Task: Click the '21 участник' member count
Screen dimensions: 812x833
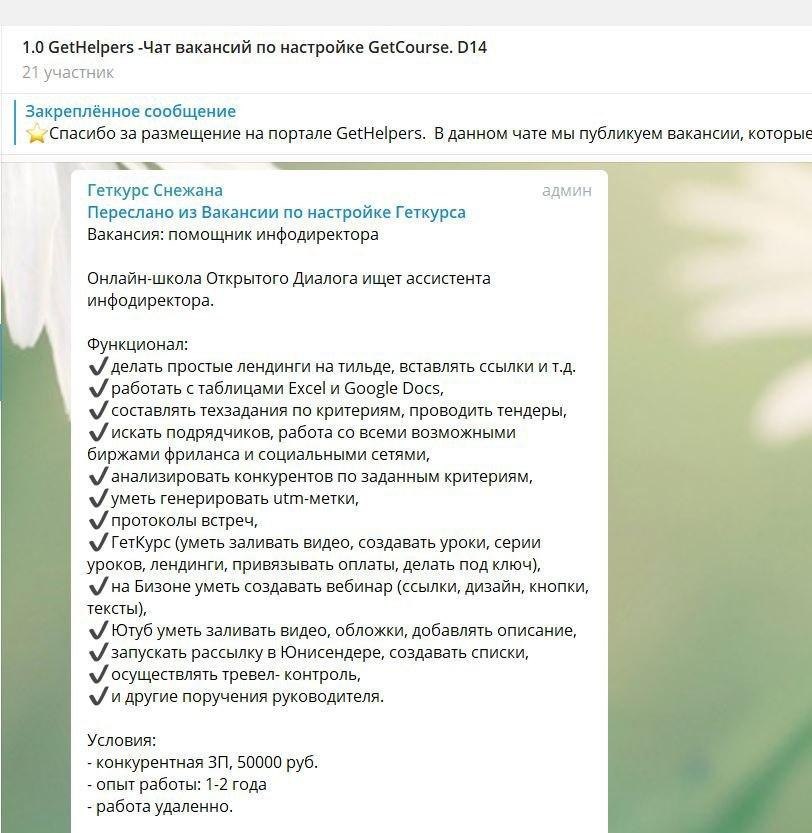Action: (x=68, y=72)
